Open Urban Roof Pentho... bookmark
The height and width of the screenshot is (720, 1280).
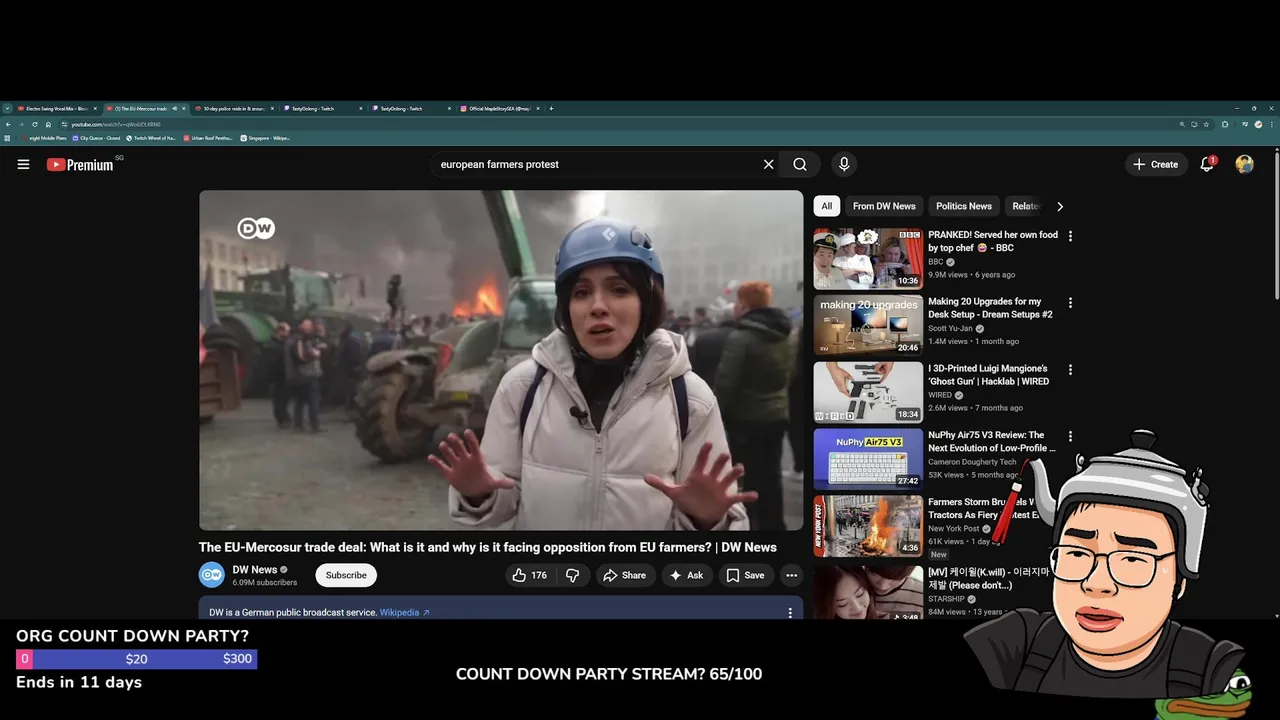(x=207, y=138)
